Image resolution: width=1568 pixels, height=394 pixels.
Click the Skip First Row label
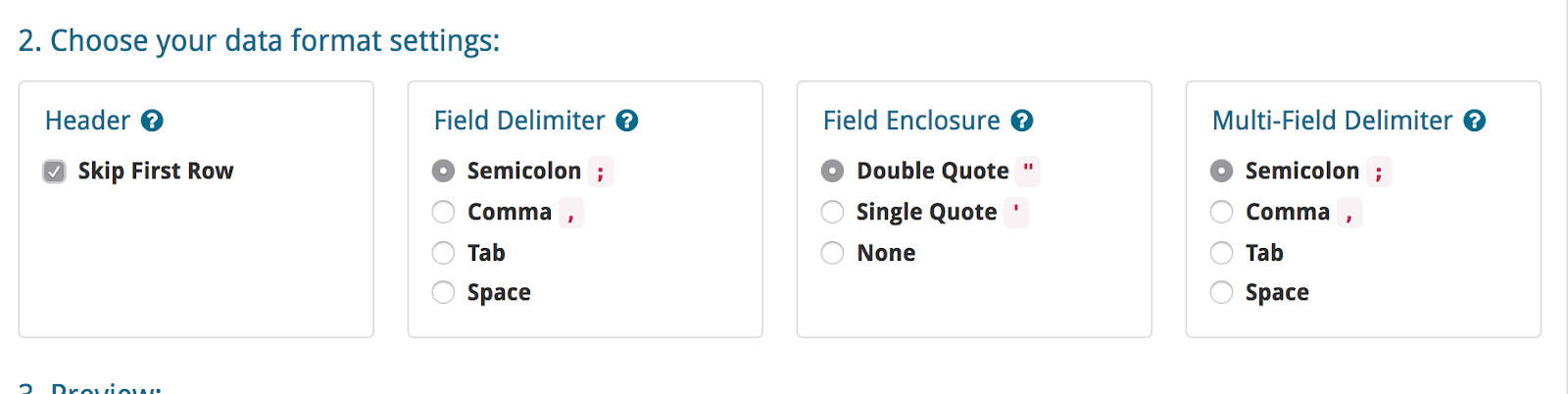point(156,171)
